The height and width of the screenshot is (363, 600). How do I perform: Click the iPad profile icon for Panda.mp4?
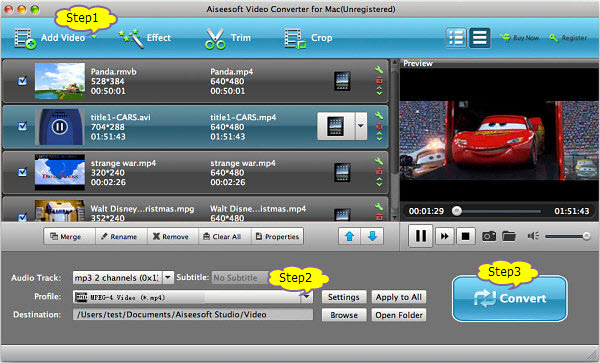[342, 81]
